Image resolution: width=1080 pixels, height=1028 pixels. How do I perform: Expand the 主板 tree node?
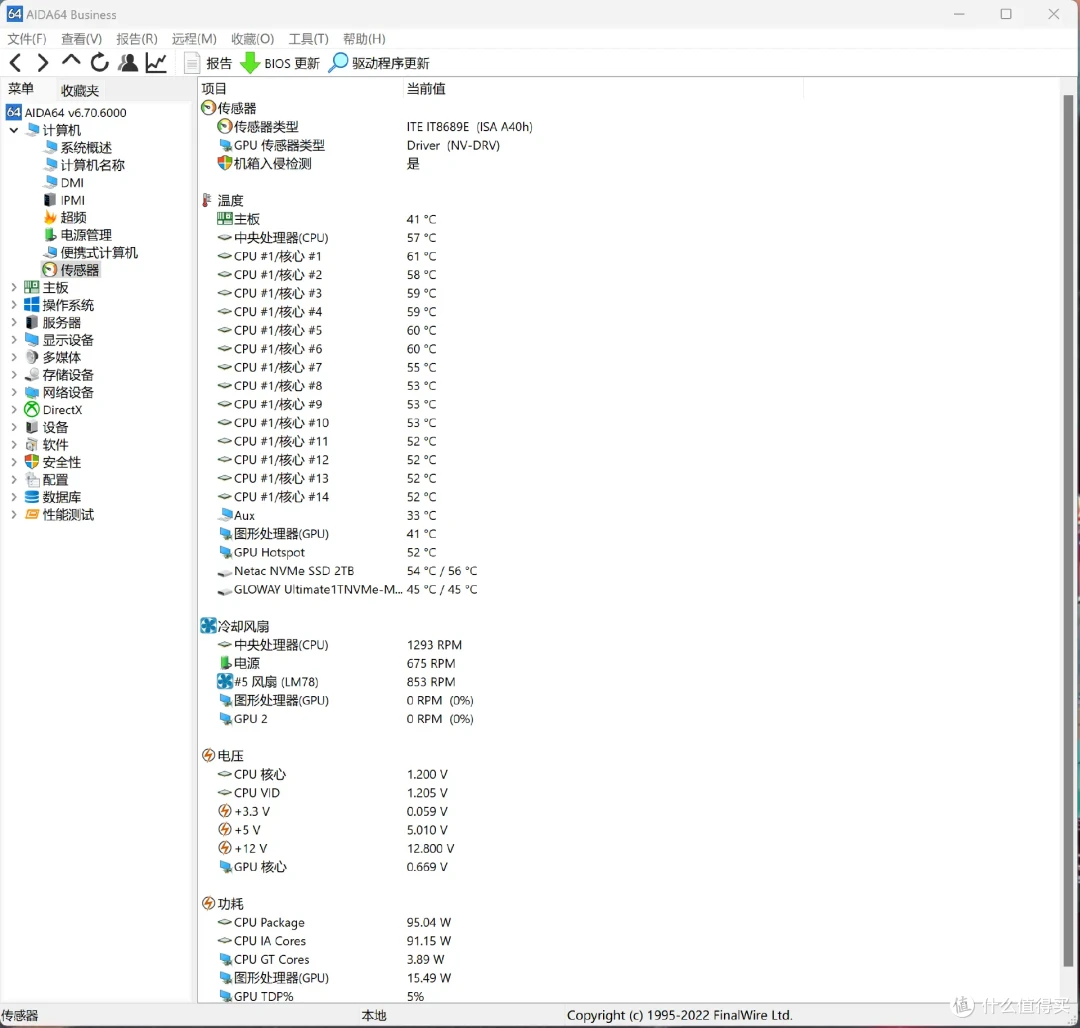[x=13, y=287]
